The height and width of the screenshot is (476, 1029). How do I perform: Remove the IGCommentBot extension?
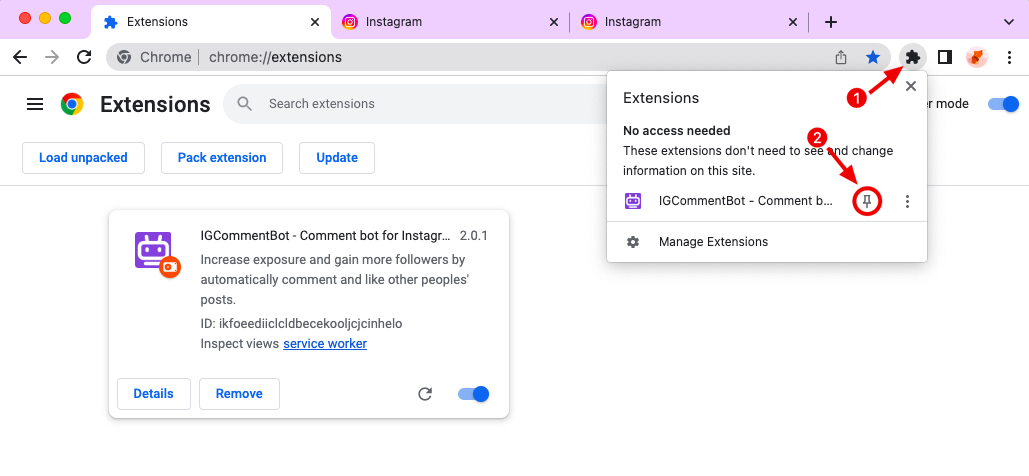[240, 393]
